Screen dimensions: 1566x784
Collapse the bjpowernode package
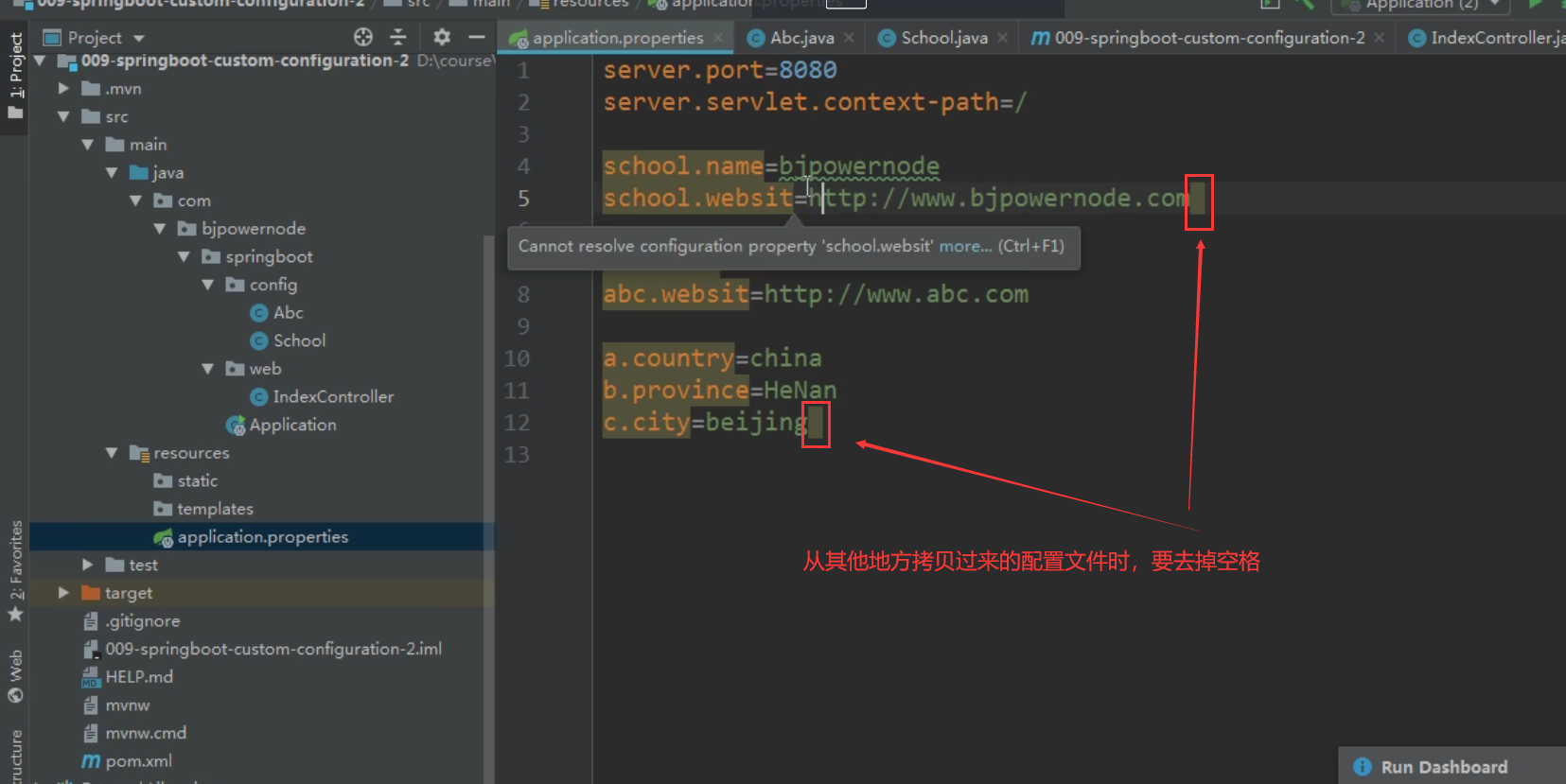point(160,229)
